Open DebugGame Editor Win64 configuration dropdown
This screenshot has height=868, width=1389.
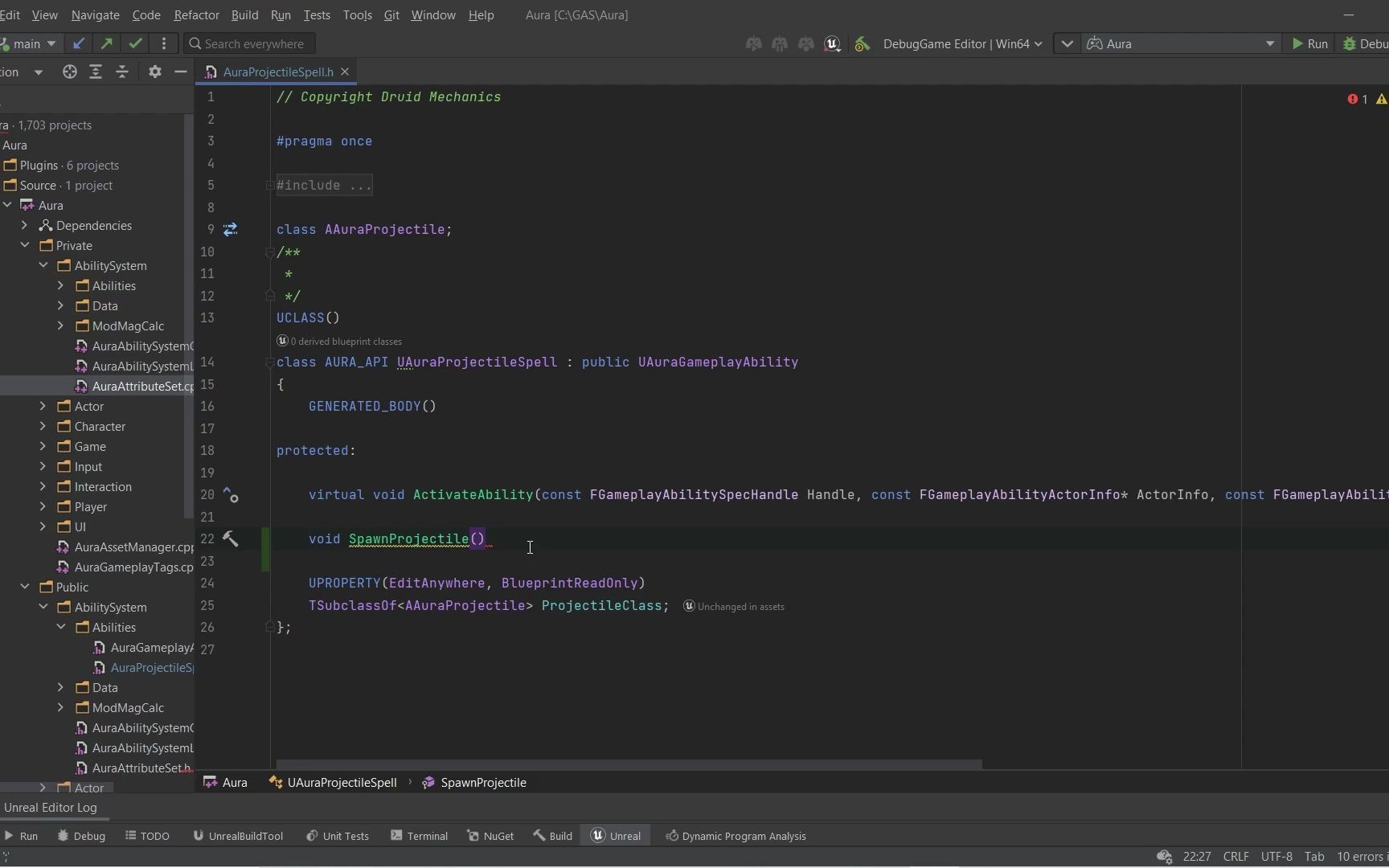click(x=962, y=43)
